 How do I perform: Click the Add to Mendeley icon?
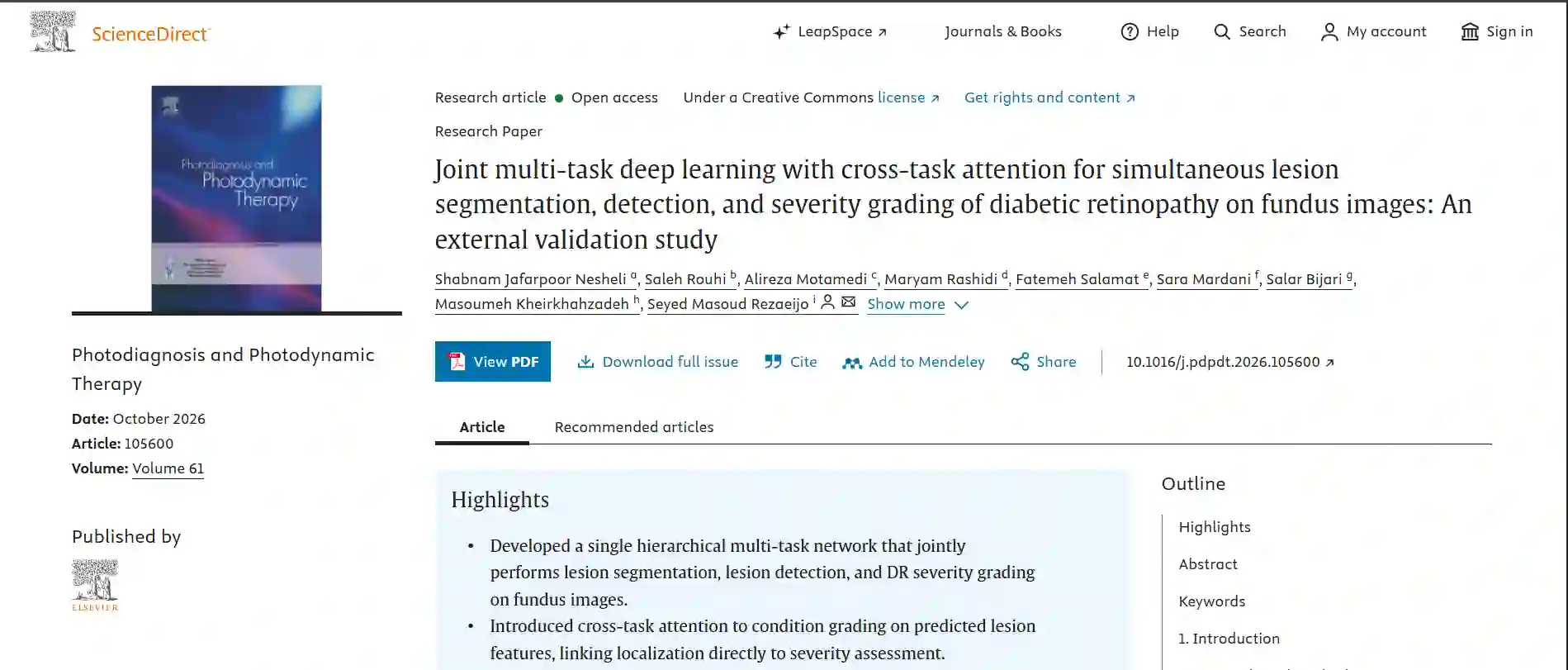click(x=852, y=363)
